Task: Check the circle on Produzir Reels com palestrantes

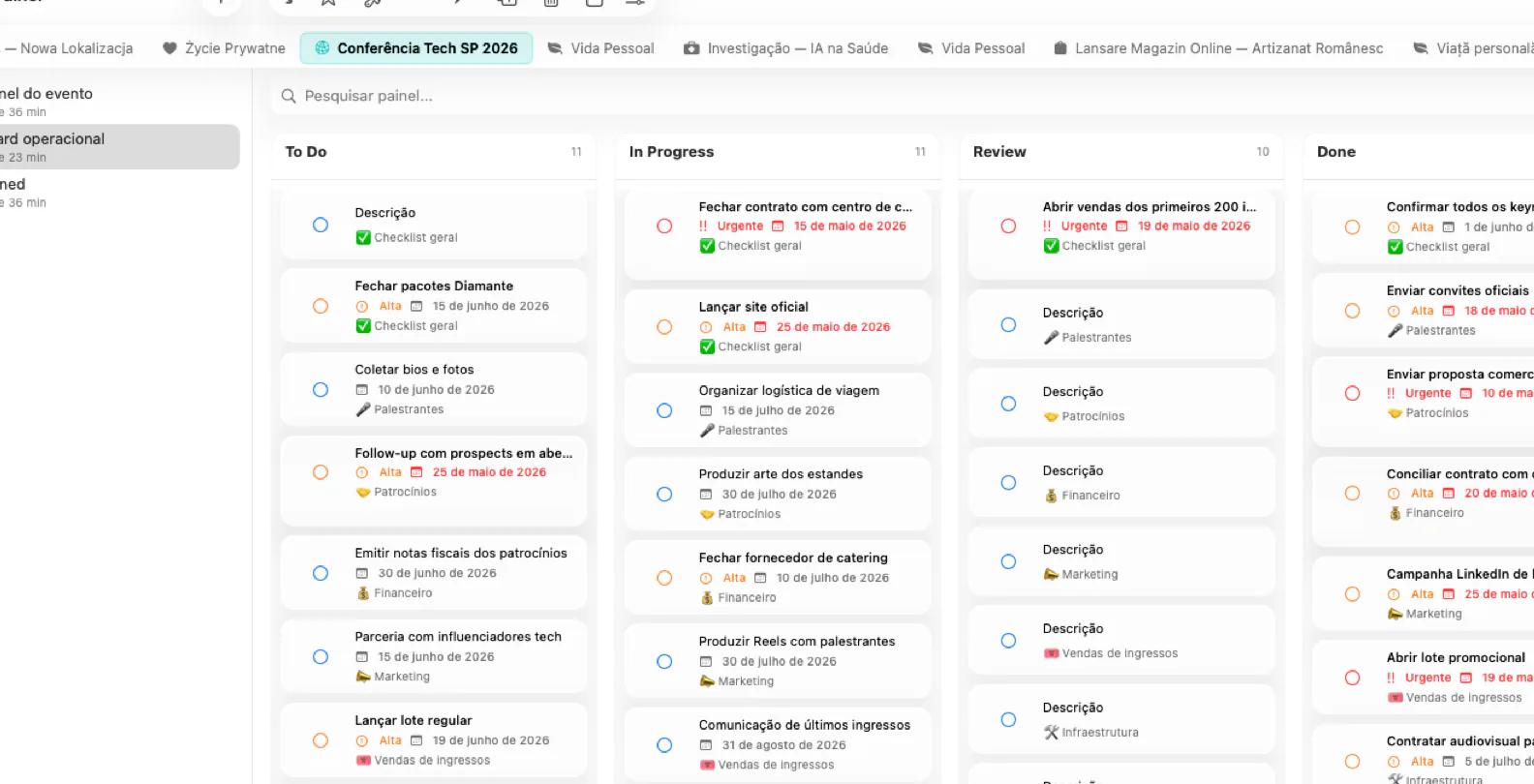Action: click(664, 662)
